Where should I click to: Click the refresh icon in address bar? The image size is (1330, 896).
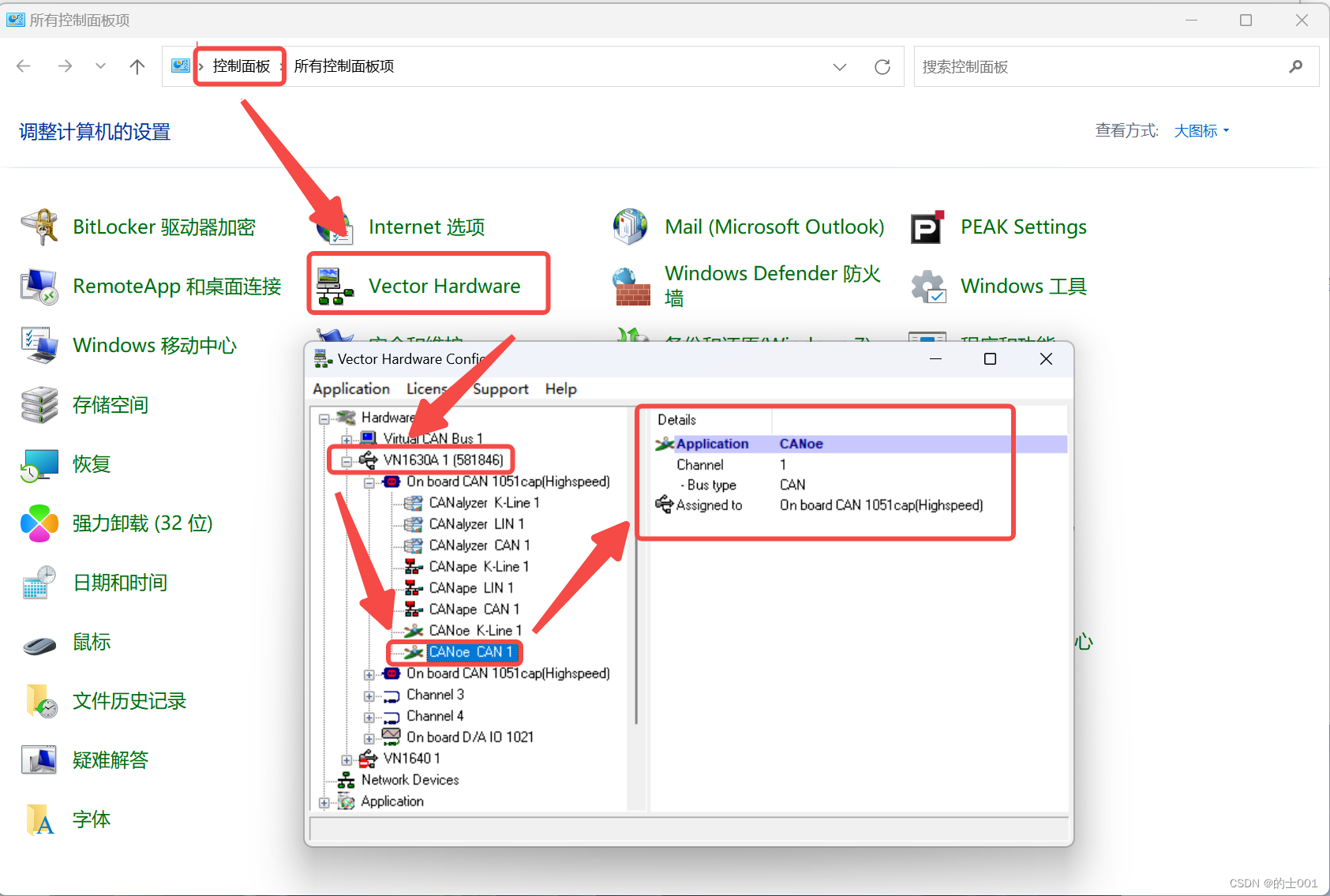click(882, 66)
